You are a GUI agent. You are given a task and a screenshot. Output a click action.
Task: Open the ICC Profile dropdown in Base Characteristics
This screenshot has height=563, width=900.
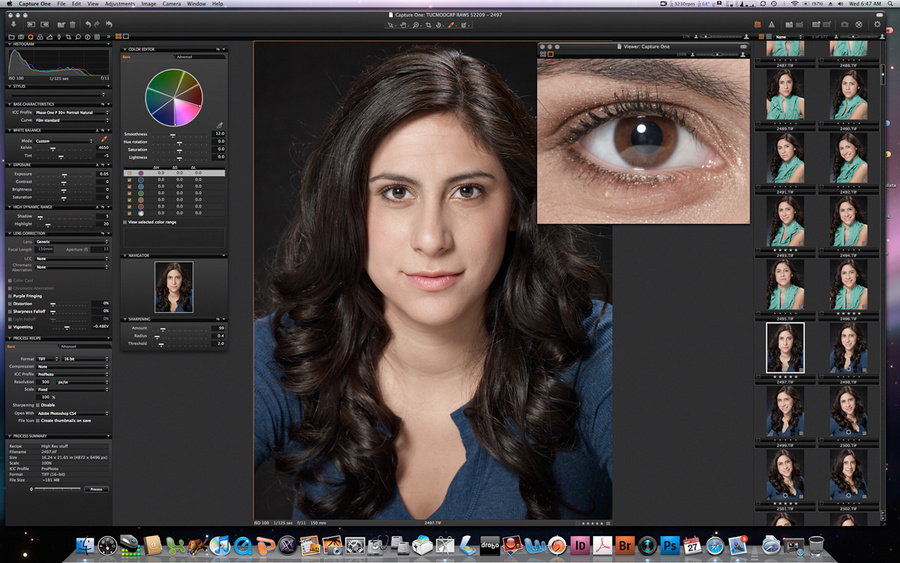point(70,112)
